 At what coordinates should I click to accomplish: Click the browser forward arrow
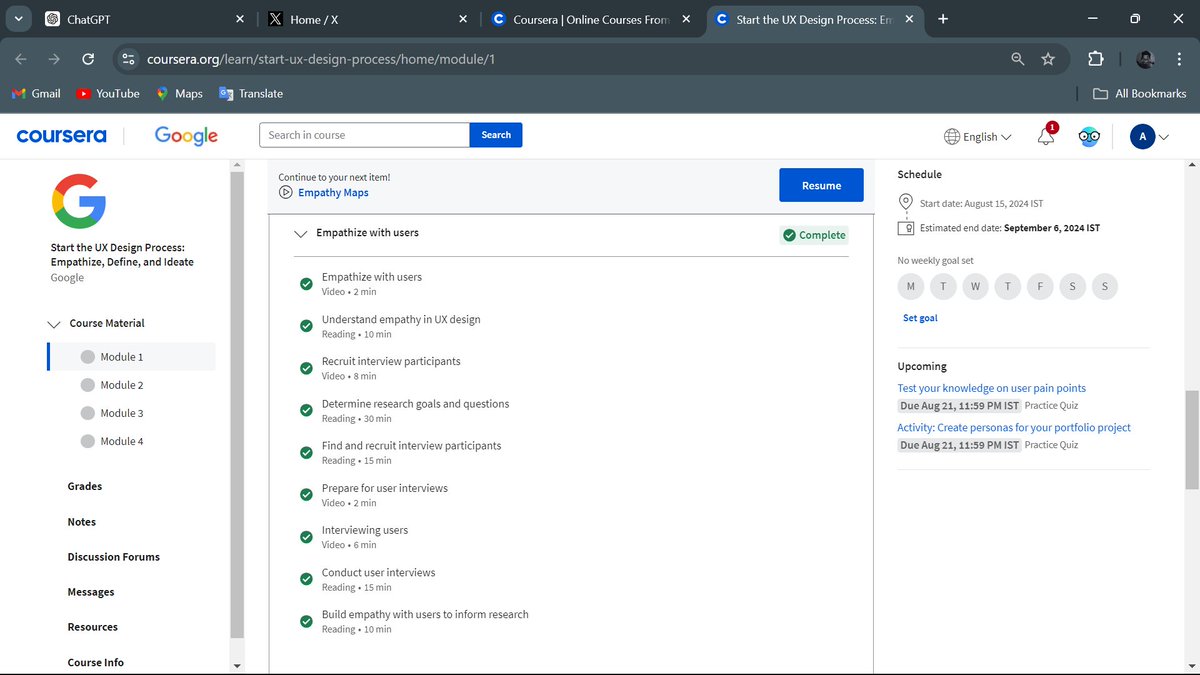pos(54,59)
